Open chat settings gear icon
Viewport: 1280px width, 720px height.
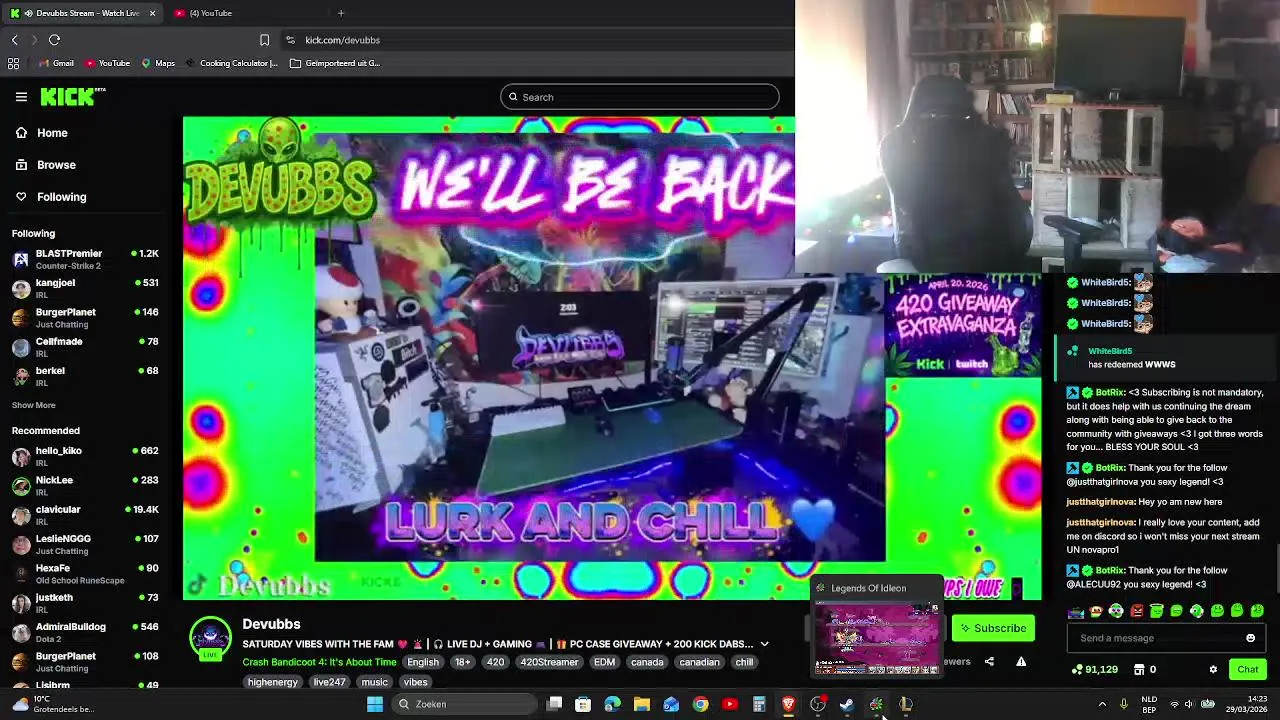click(x=1213, y=669)
